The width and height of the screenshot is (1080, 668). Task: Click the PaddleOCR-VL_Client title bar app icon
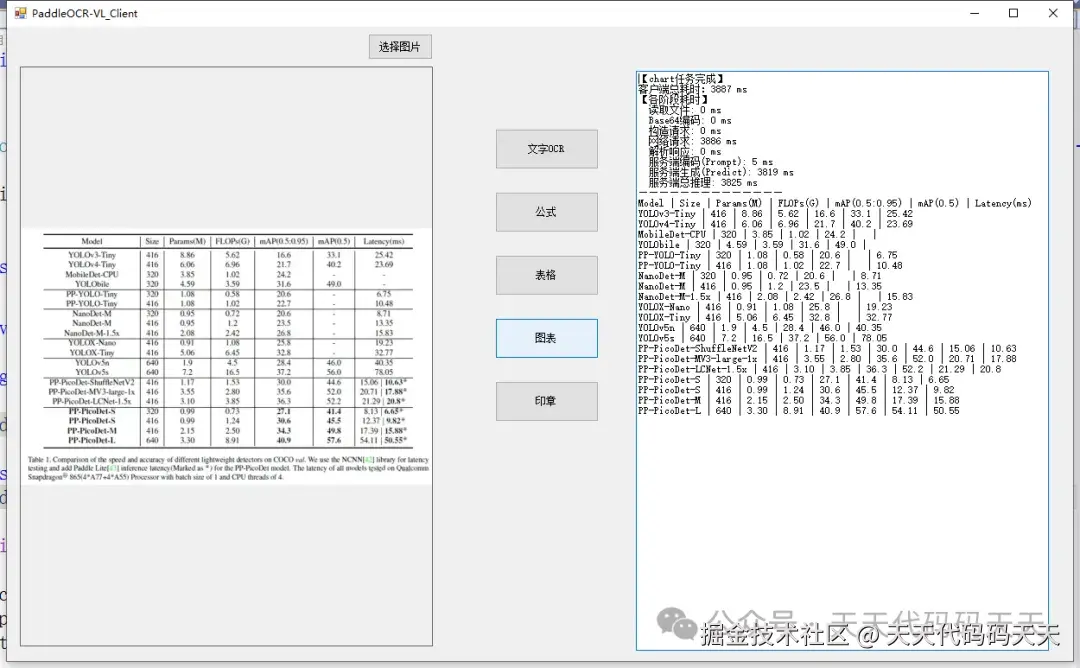[20, 13]
